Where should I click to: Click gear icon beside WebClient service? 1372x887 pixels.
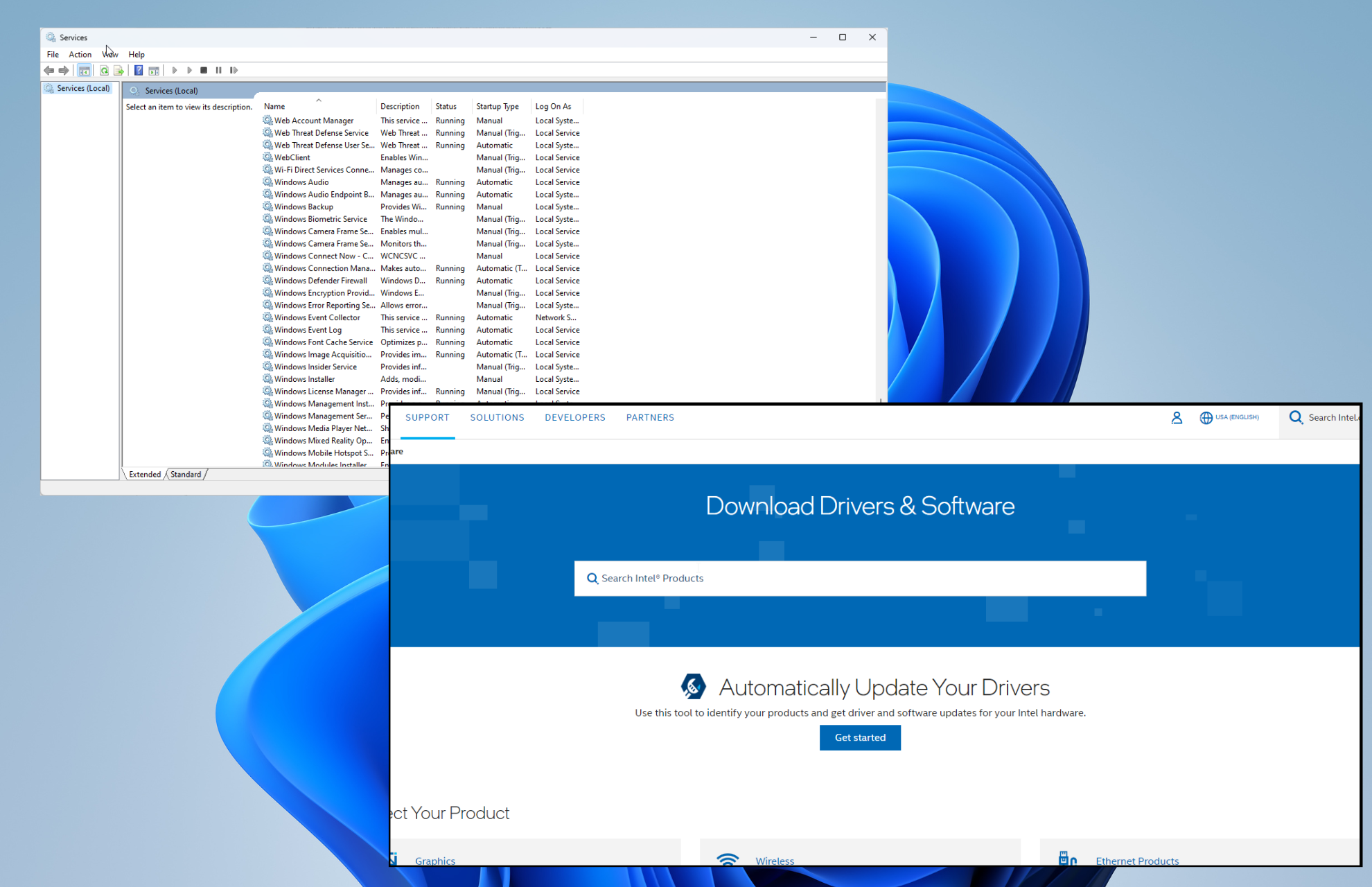(x=267, y=157)
